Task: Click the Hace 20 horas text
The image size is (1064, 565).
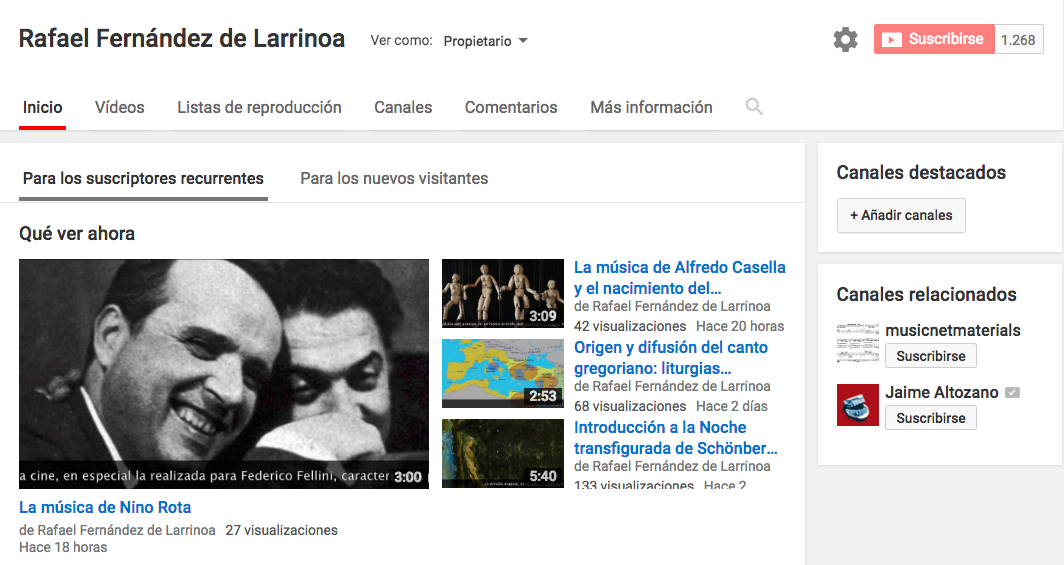Action: click(x=740, y=326)
